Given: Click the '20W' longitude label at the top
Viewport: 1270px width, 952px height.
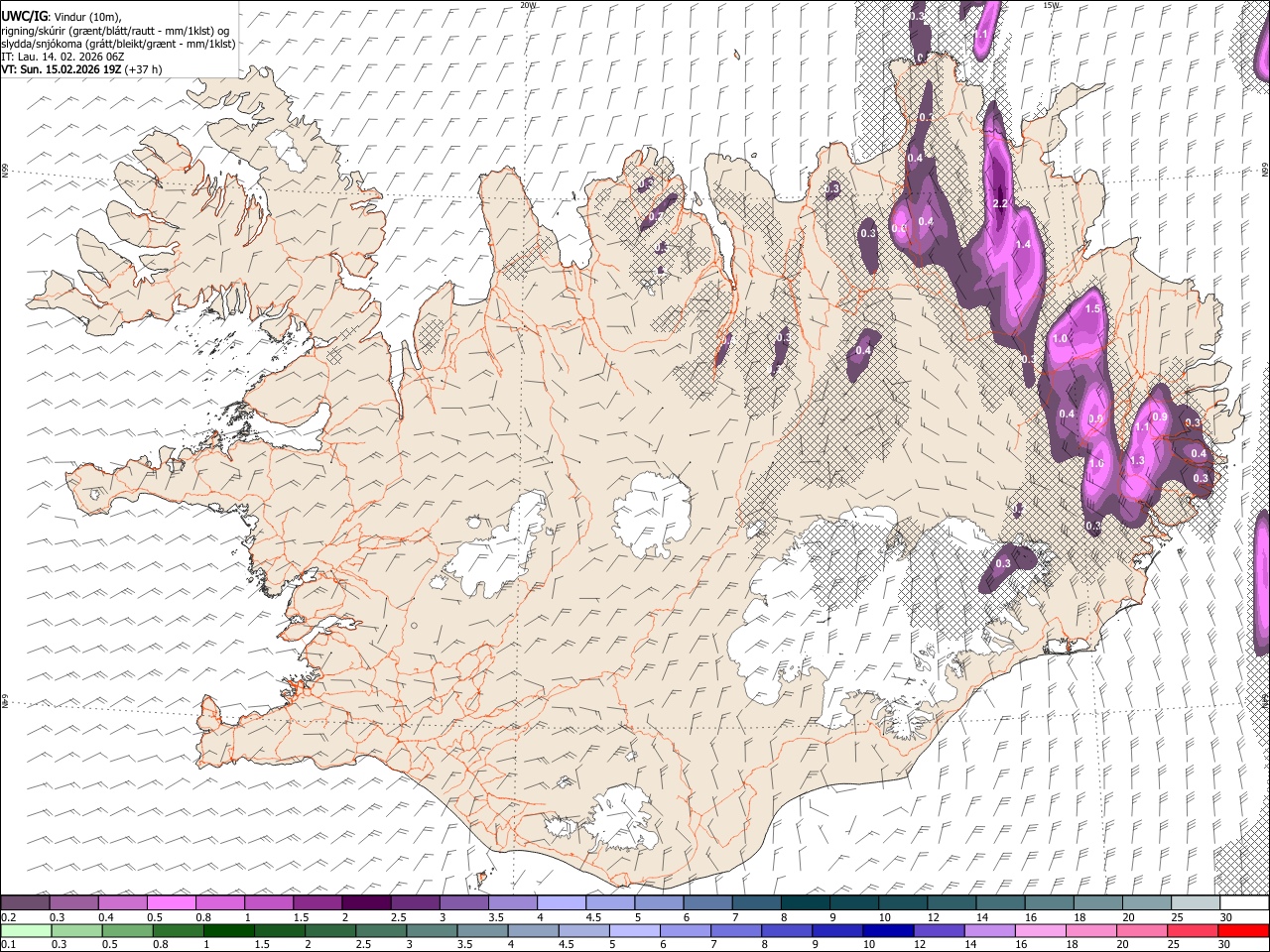Looking at the screenshot, I should [528, 5].
